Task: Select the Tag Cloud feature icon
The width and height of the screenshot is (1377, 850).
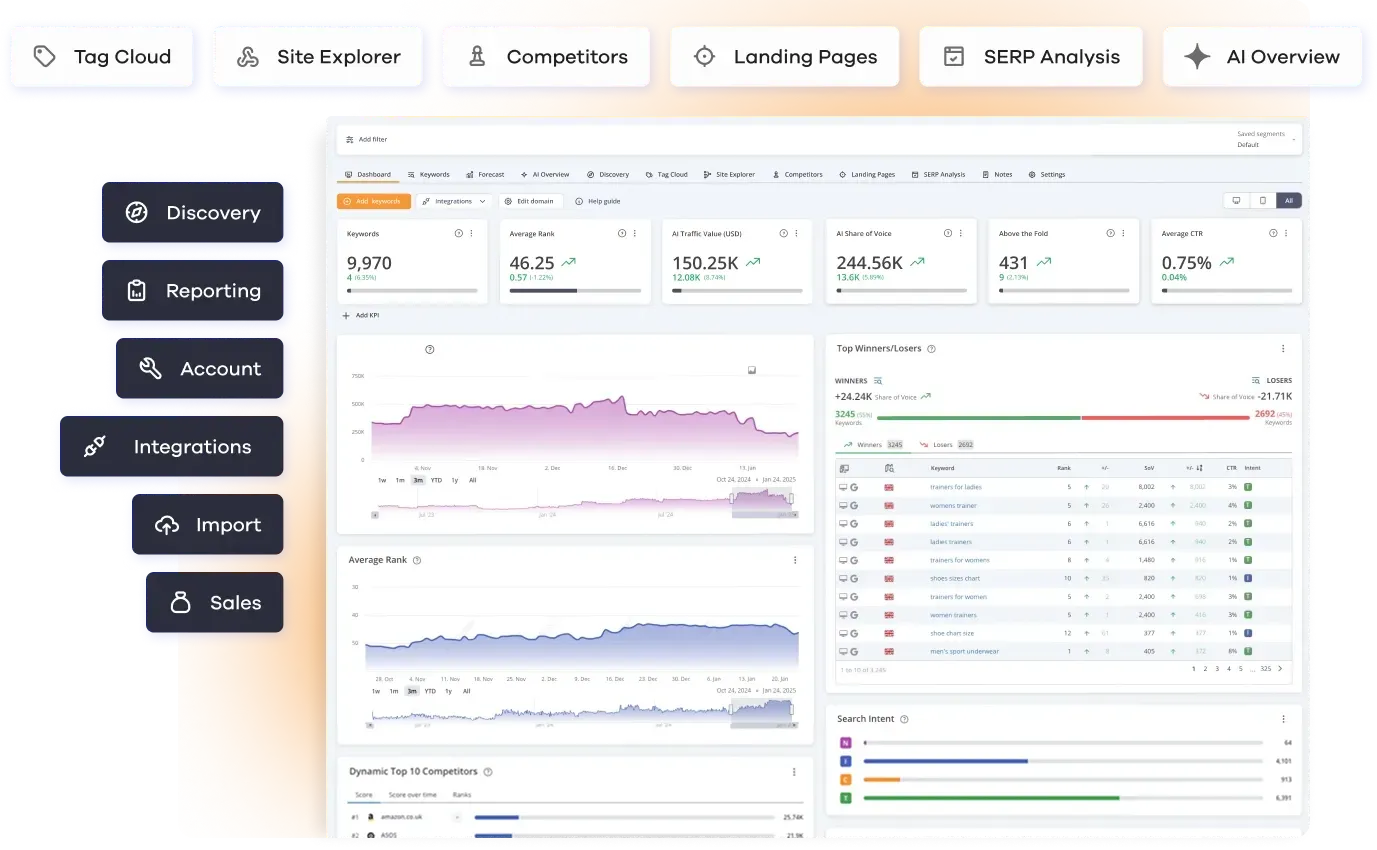Action: point(45,56)
